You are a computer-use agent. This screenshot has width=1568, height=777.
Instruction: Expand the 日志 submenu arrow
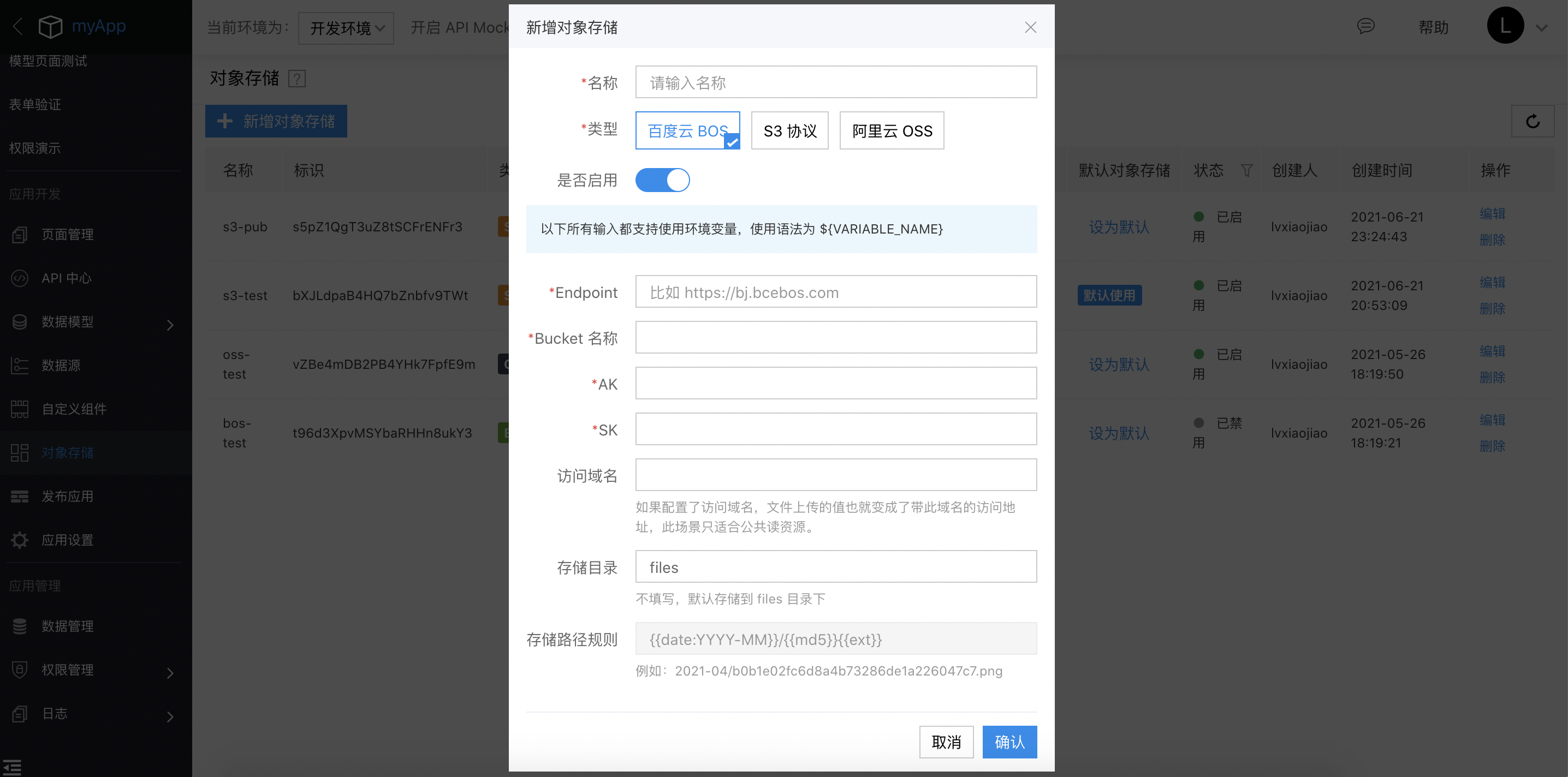click(x=170, y=717)
